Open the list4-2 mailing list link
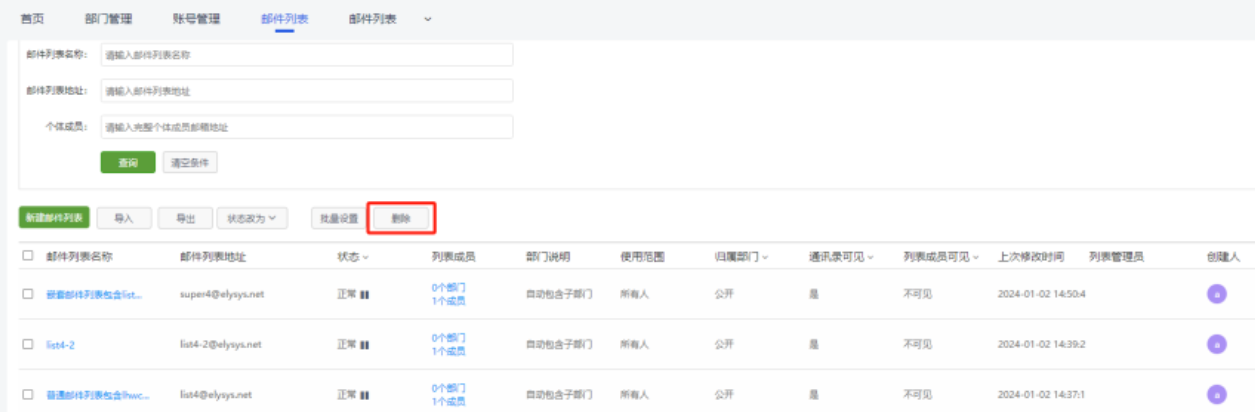 (61, 344)
